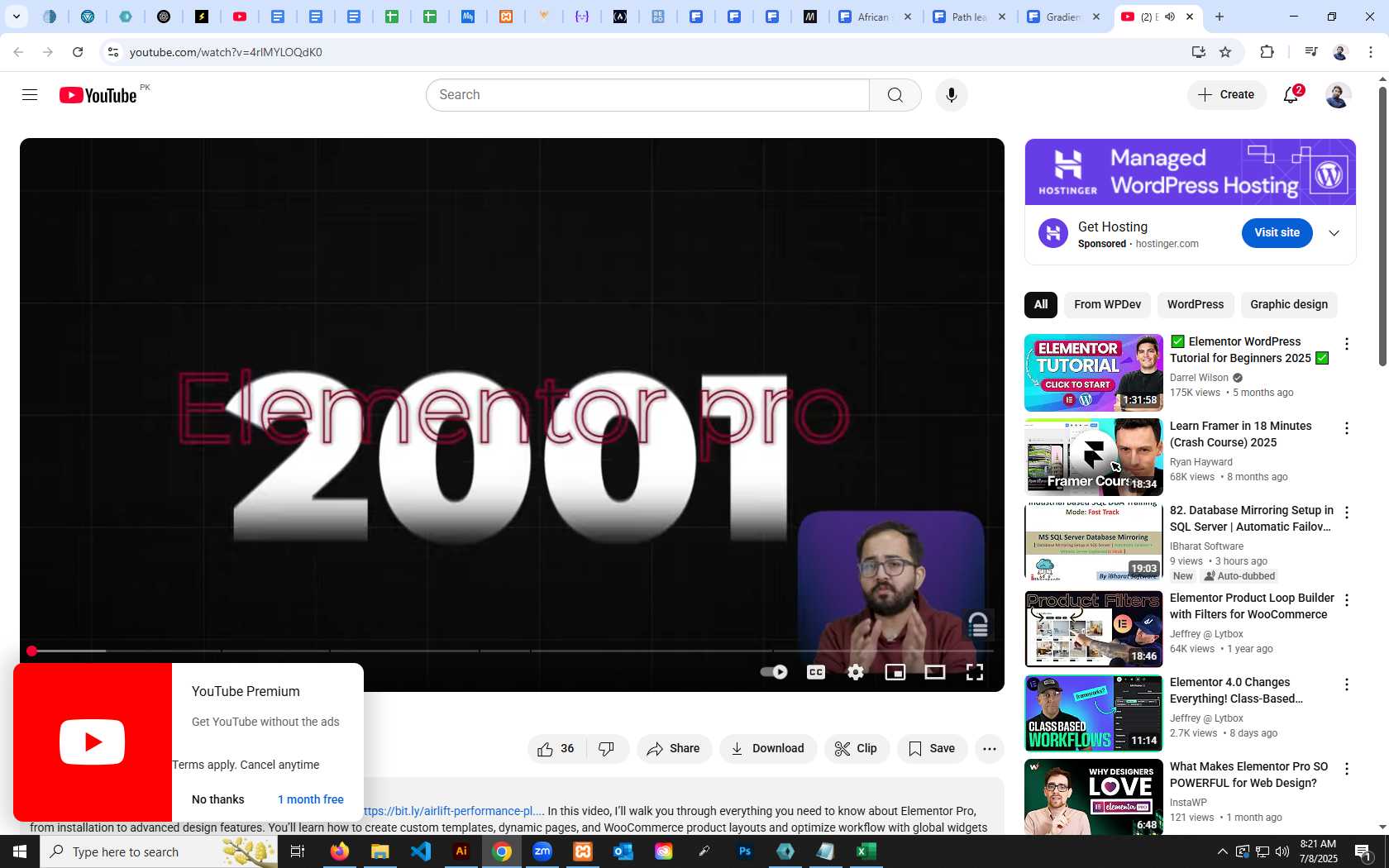Go back in Chrome
This screenshot has width=1389, height=868.
point(18,52)
